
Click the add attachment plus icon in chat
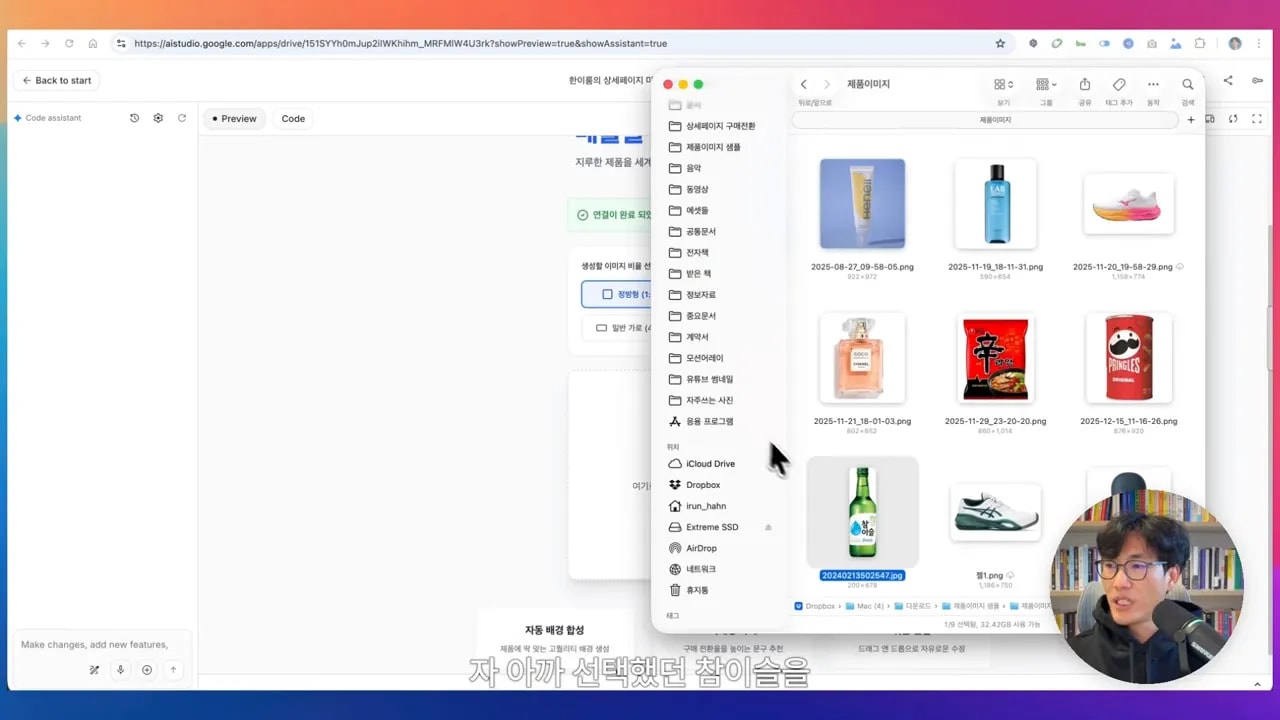[147, 670]
